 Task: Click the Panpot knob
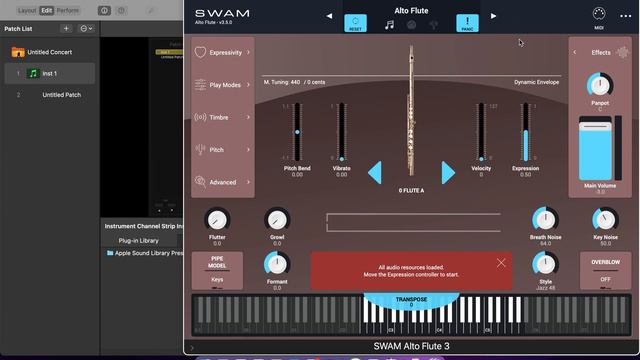click(x=600, y=85)
